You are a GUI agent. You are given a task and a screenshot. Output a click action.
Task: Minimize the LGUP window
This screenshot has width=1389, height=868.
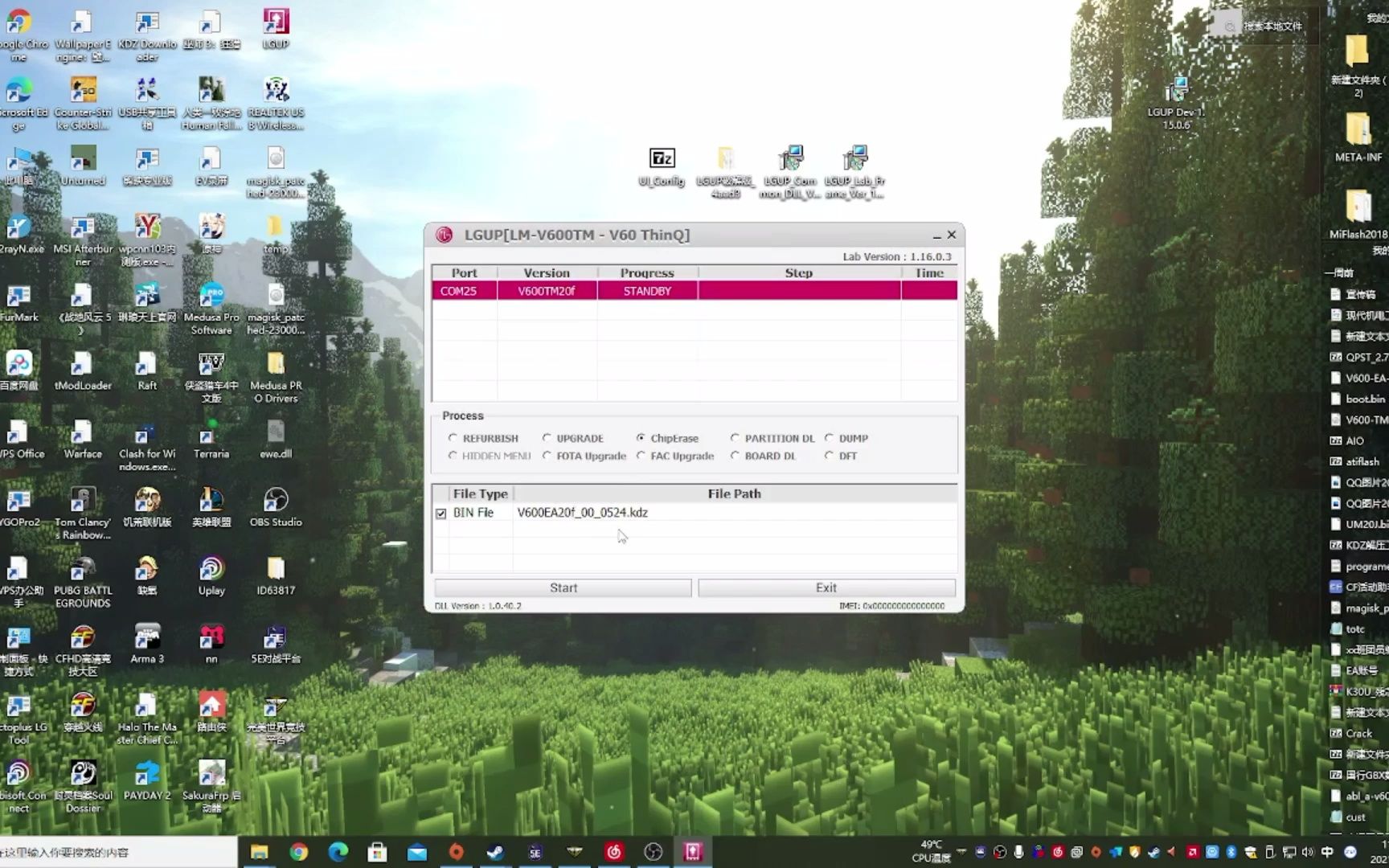(936, 235)
